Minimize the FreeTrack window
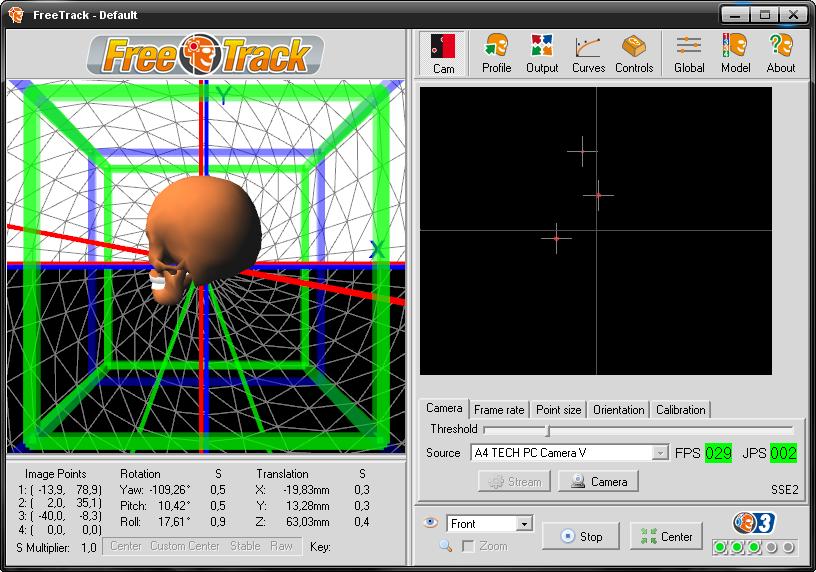816x572 pixels. click(735, 15)
